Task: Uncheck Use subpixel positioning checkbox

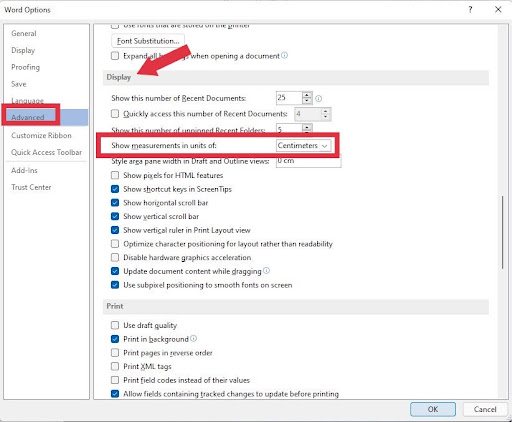Action: click(115, 285)
